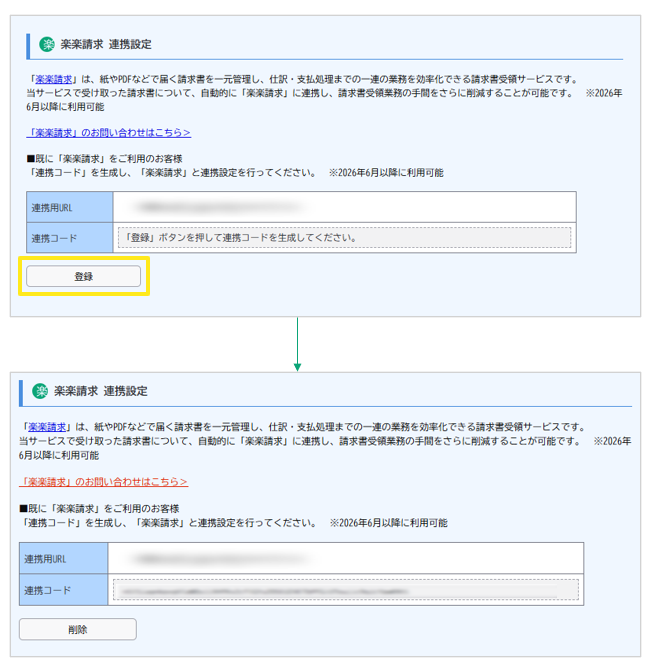Click ■既に「楽楽請求」をご利用のお客様 text in lower panel
The image size is (651, 670).
pyautogui.click(x=99, y=508)
